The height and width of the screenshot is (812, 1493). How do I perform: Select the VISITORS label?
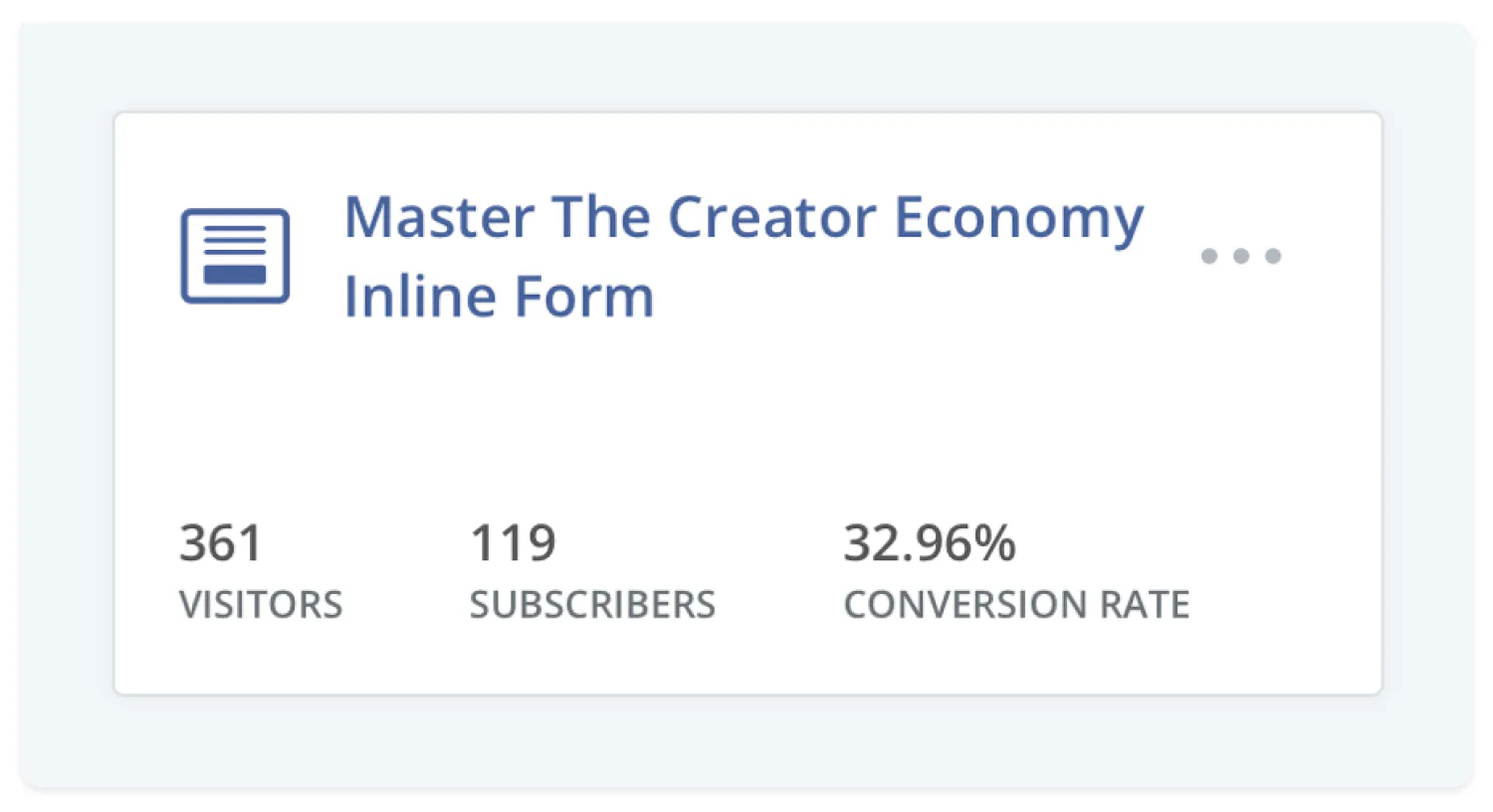click(x=261, y=605)
